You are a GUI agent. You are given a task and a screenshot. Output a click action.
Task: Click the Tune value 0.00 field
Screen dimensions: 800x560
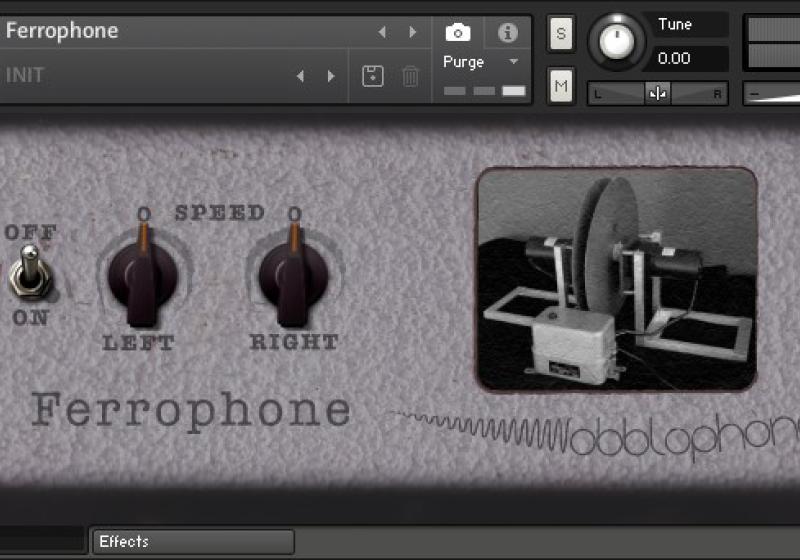pyautogui.click(x=688, y=58)
